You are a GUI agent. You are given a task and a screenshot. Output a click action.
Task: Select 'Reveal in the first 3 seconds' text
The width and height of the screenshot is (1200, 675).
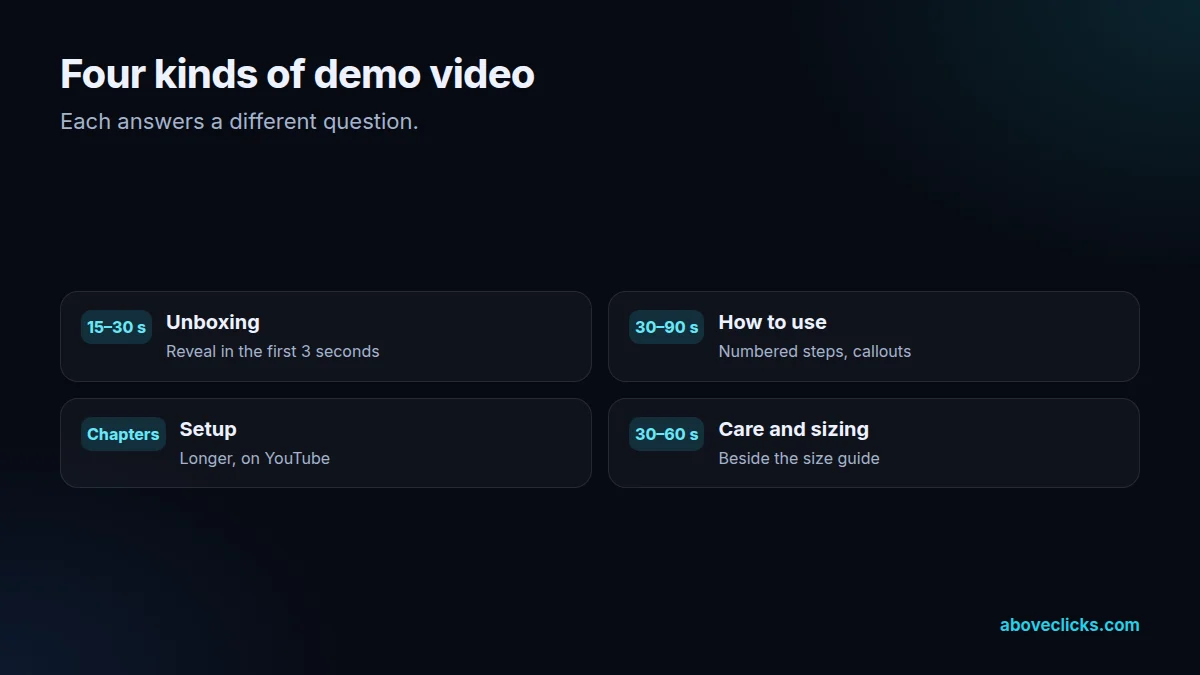(273, 351)
